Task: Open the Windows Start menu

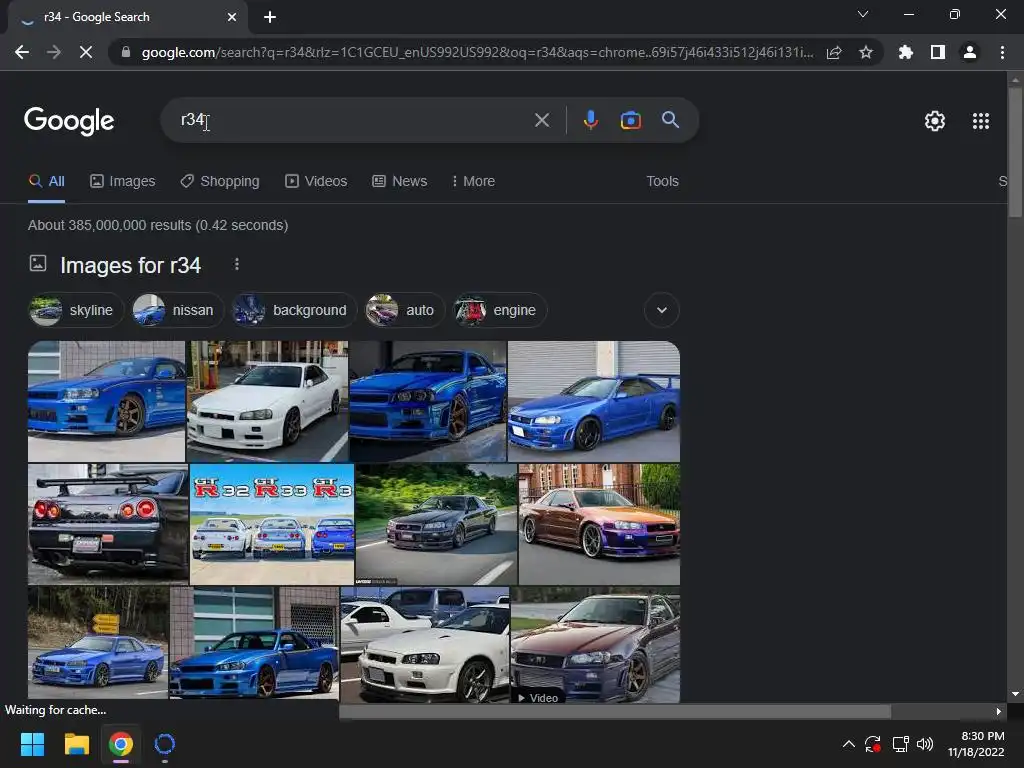Action: [32, 744]
